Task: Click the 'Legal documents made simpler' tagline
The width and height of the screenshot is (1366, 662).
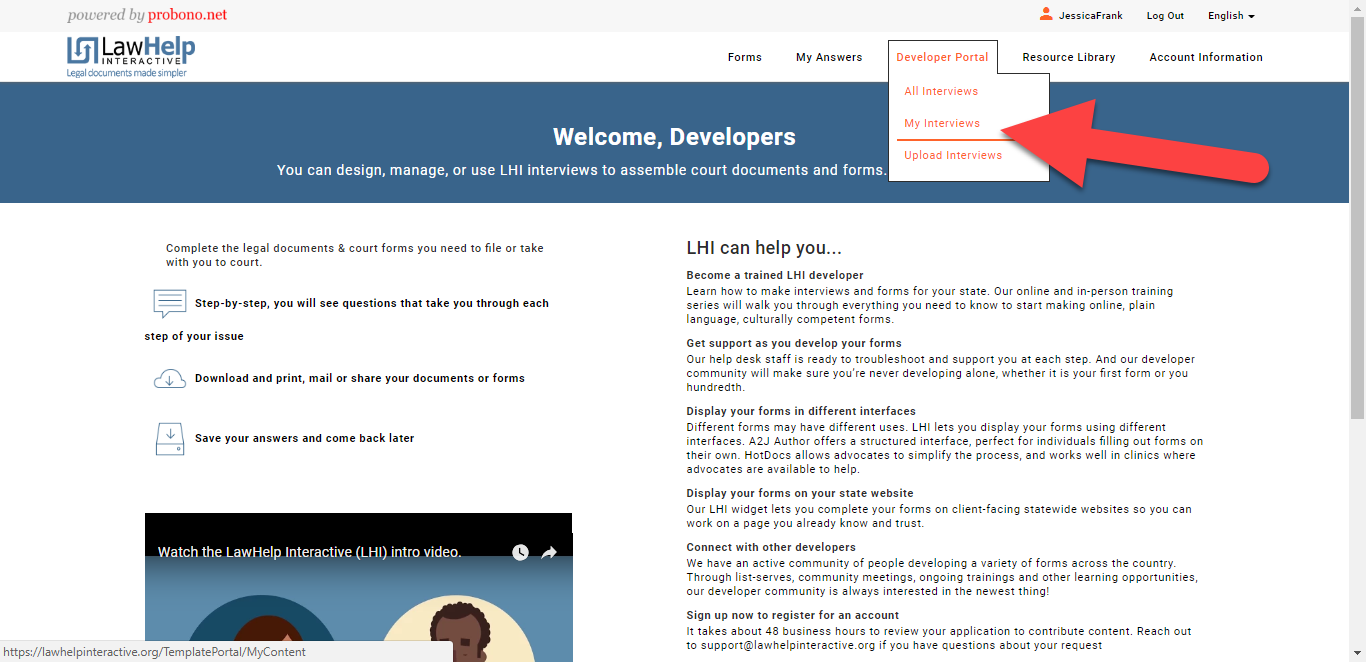Action: point(127,73)
